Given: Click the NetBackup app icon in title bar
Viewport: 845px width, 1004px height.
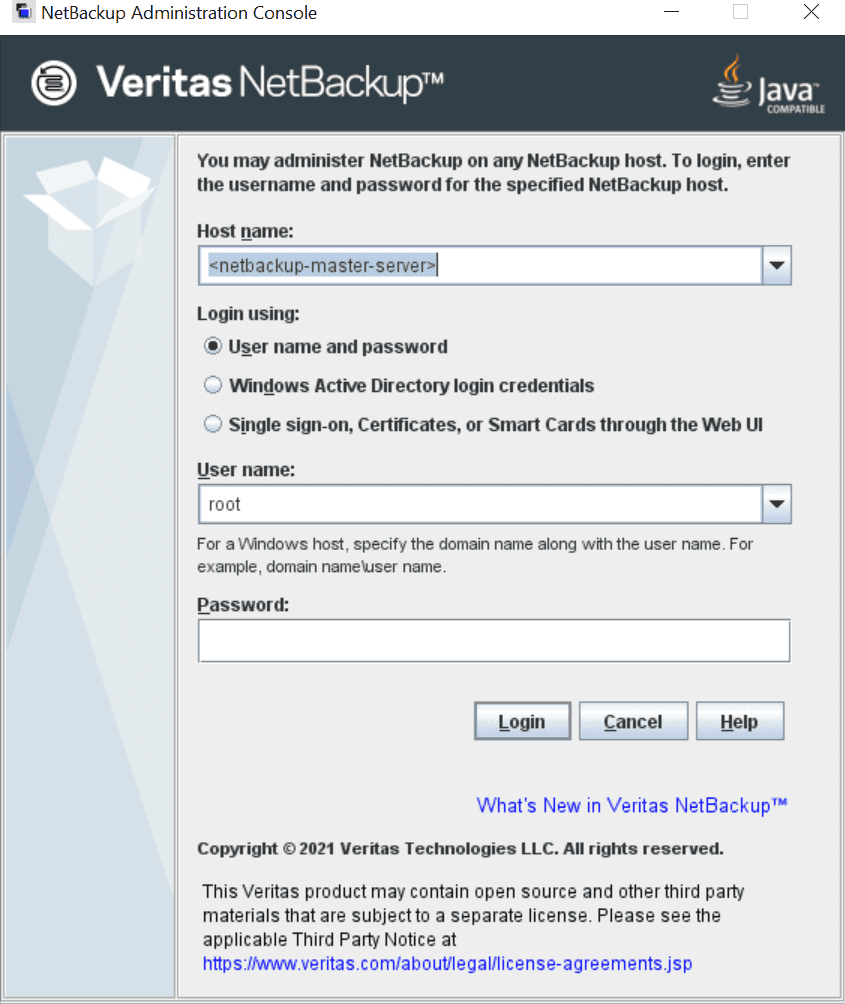Looking at the screenshot, I should [21, 12].
